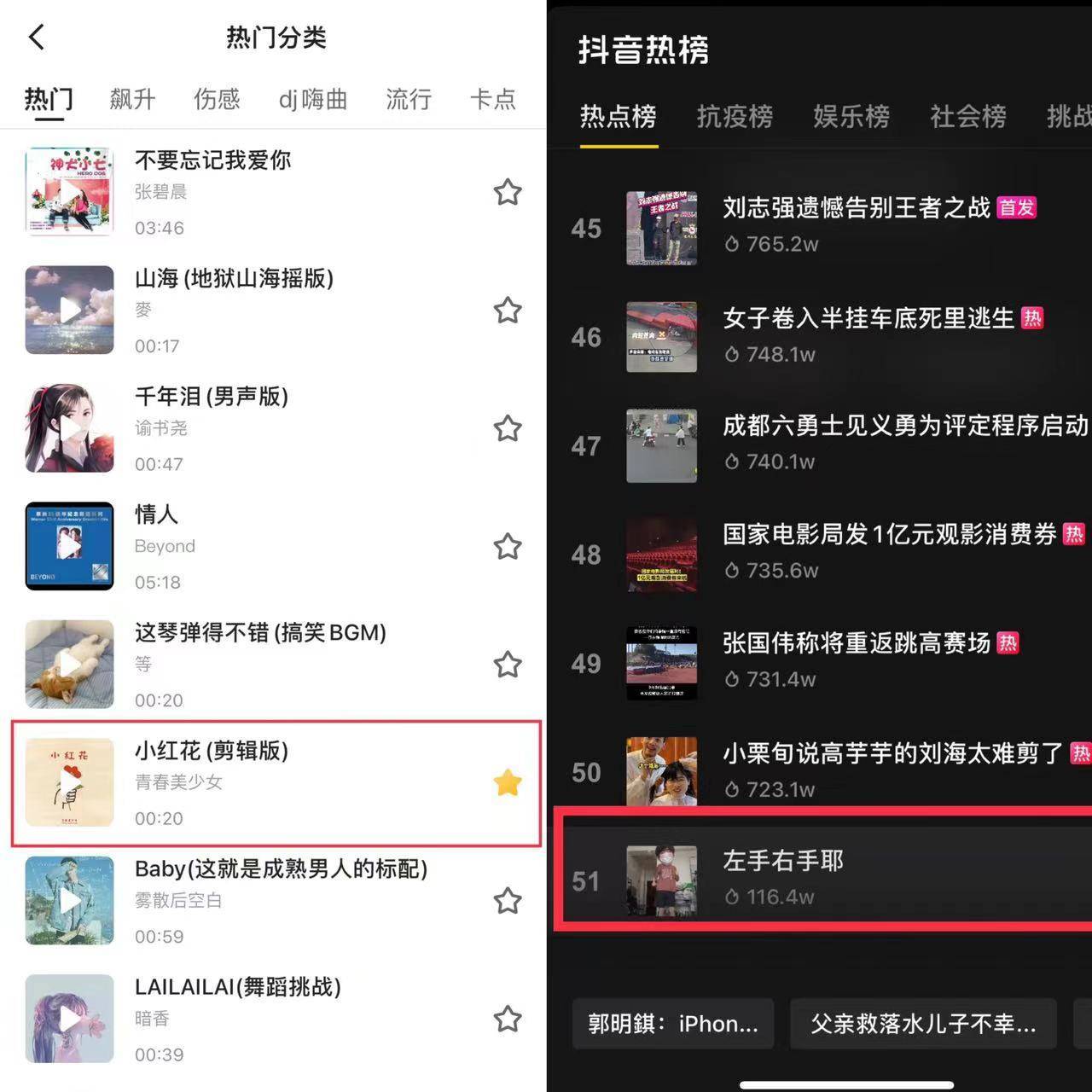Select the 娱乐榜 ranking tab
This screenshot has width=1092, height=1092.
(851, 116)
